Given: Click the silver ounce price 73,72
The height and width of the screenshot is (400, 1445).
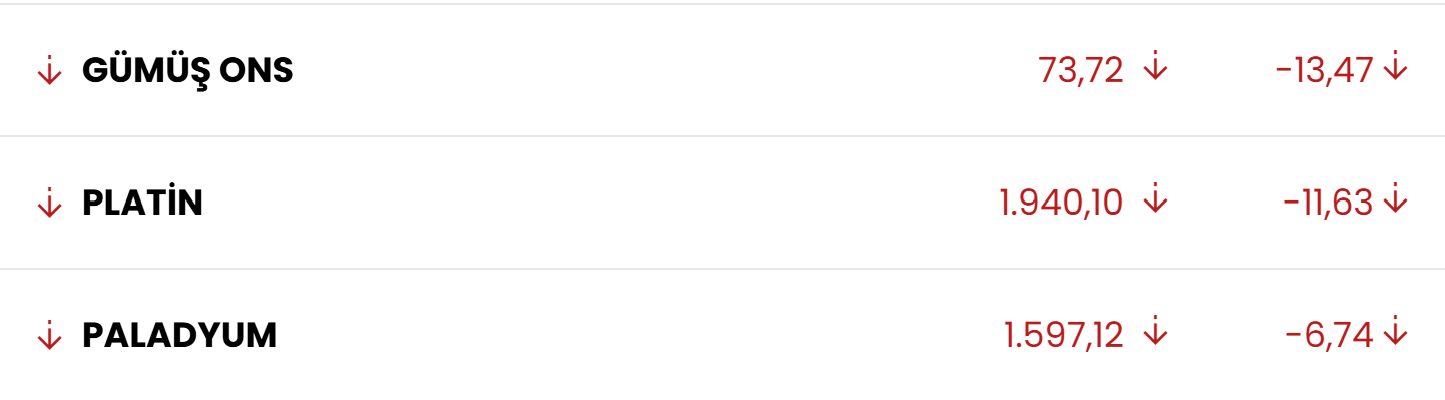Looking at the screenshot, I should click(1081, 70).
